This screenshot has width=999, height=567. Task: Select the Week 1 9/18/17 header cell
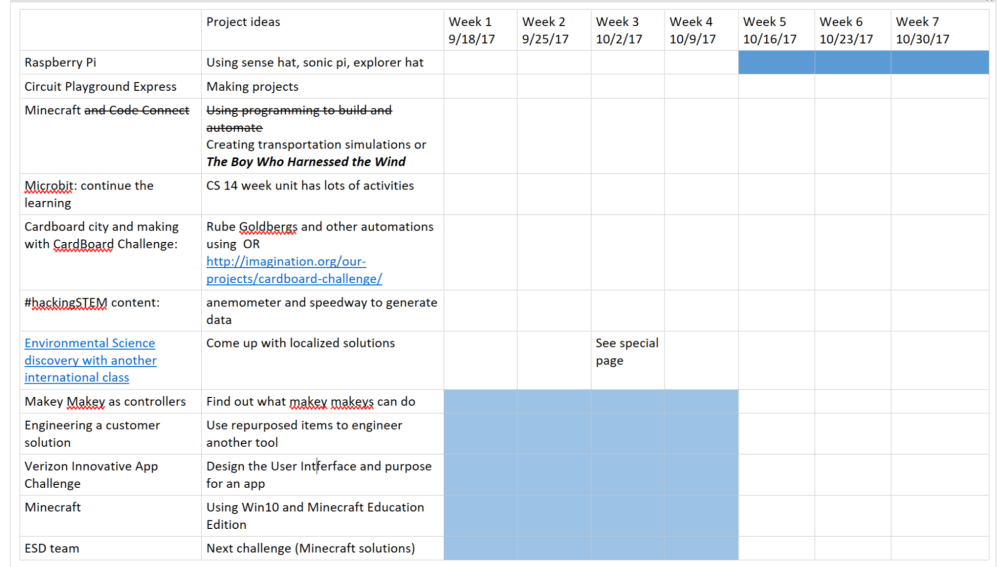pyautogui.click(x=479, y=30)
